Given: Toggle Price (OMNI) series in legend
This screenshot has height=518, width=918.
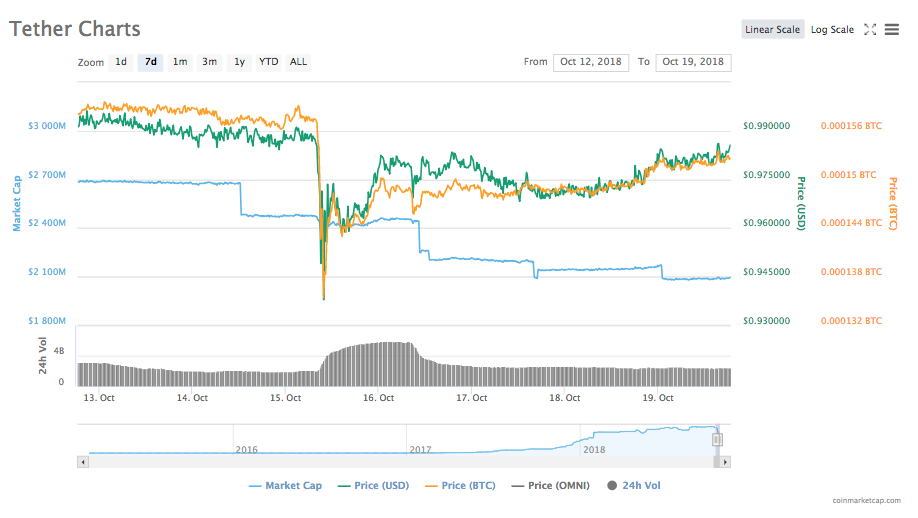Looking at the screenshot, I should pos(550,485).
